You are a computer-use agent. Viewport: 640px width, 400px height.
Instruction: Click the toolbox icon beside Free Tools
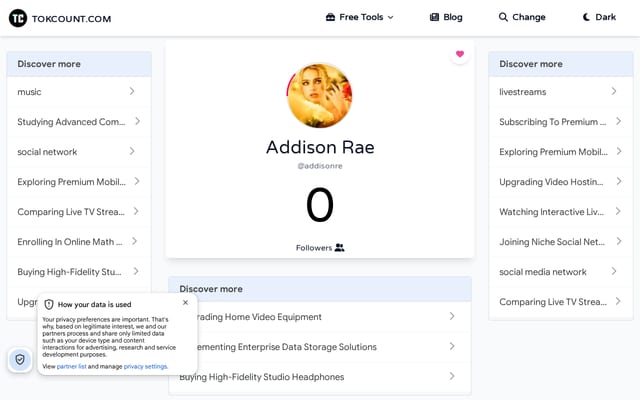coord(330,17)
